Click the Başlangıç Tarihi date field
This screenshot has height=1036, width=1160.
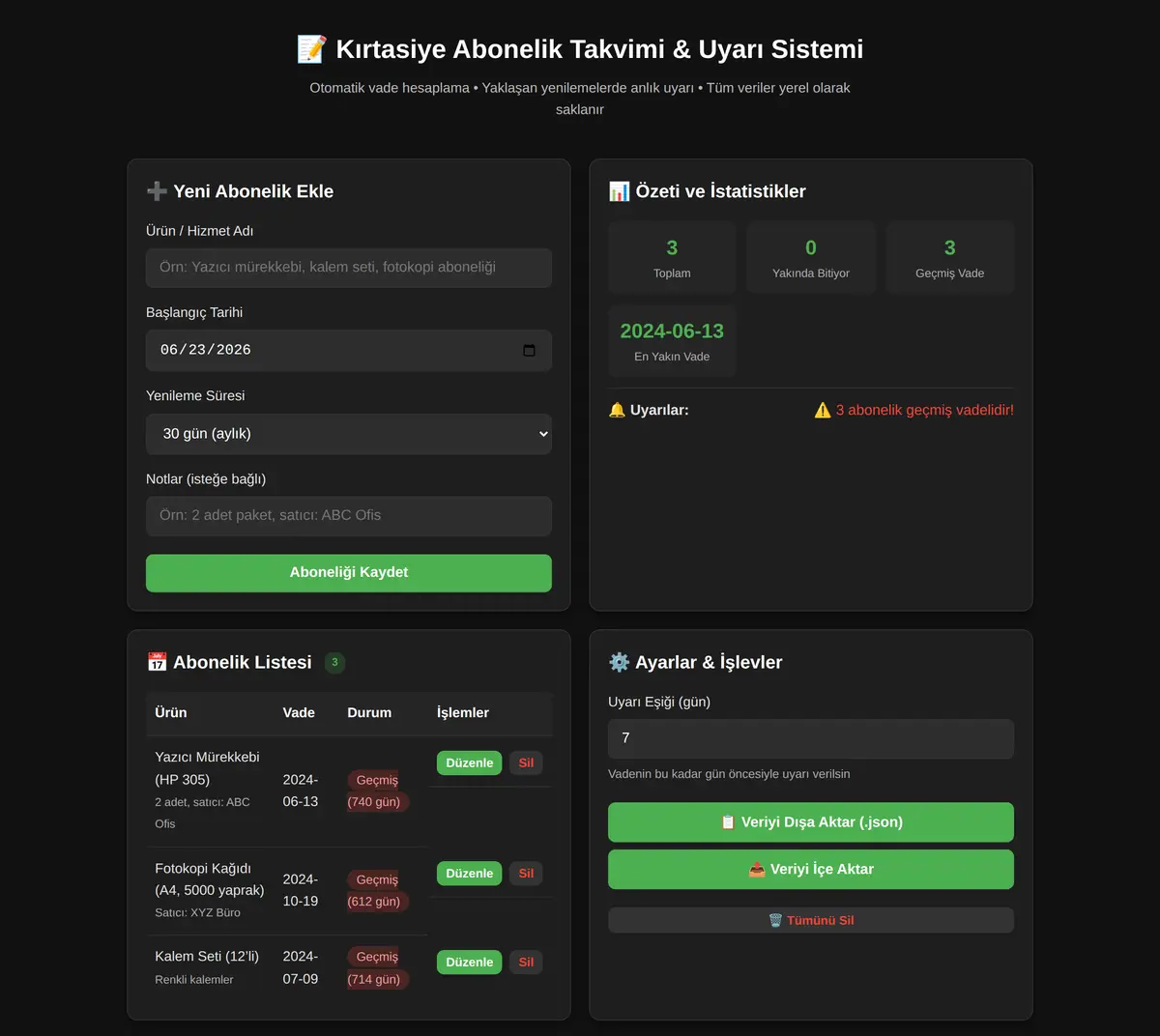[x=349, y=350]
